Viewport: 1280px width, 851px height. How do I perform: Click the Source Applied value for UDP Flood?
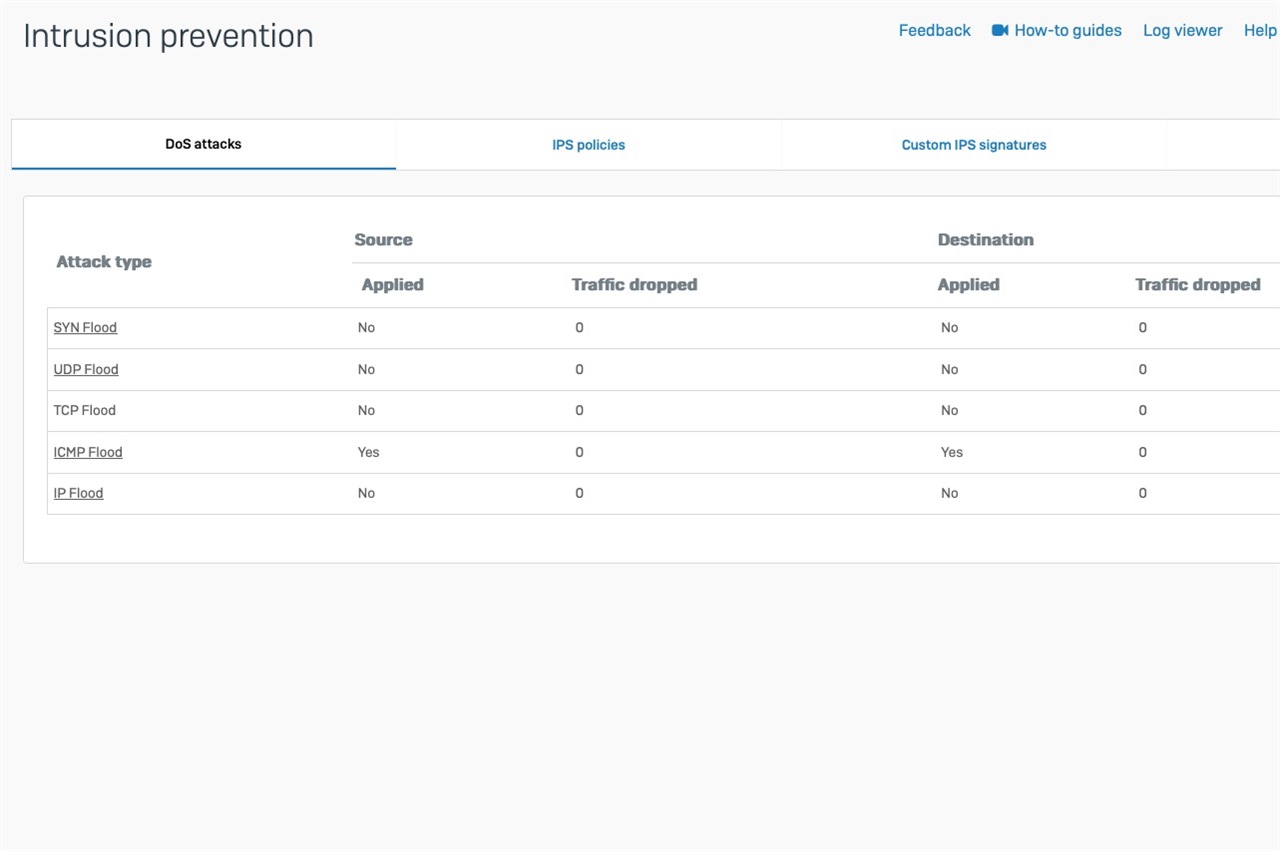(366, 370)
